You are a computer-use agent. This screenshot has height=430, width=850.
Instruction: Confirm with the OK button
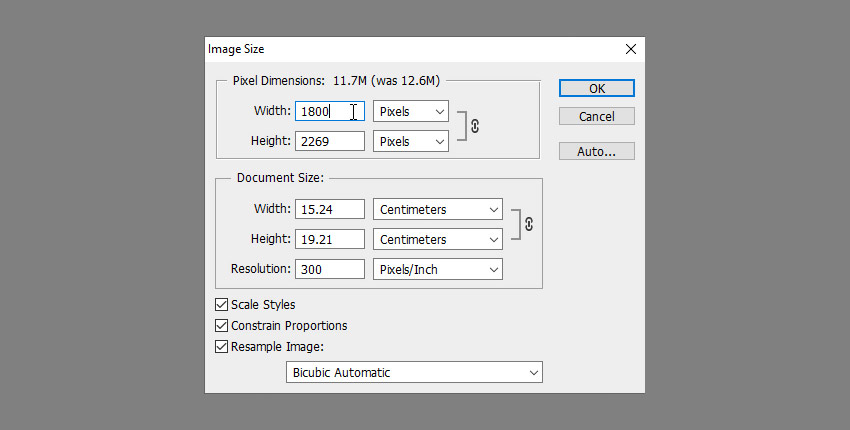[x=597, y=88]
